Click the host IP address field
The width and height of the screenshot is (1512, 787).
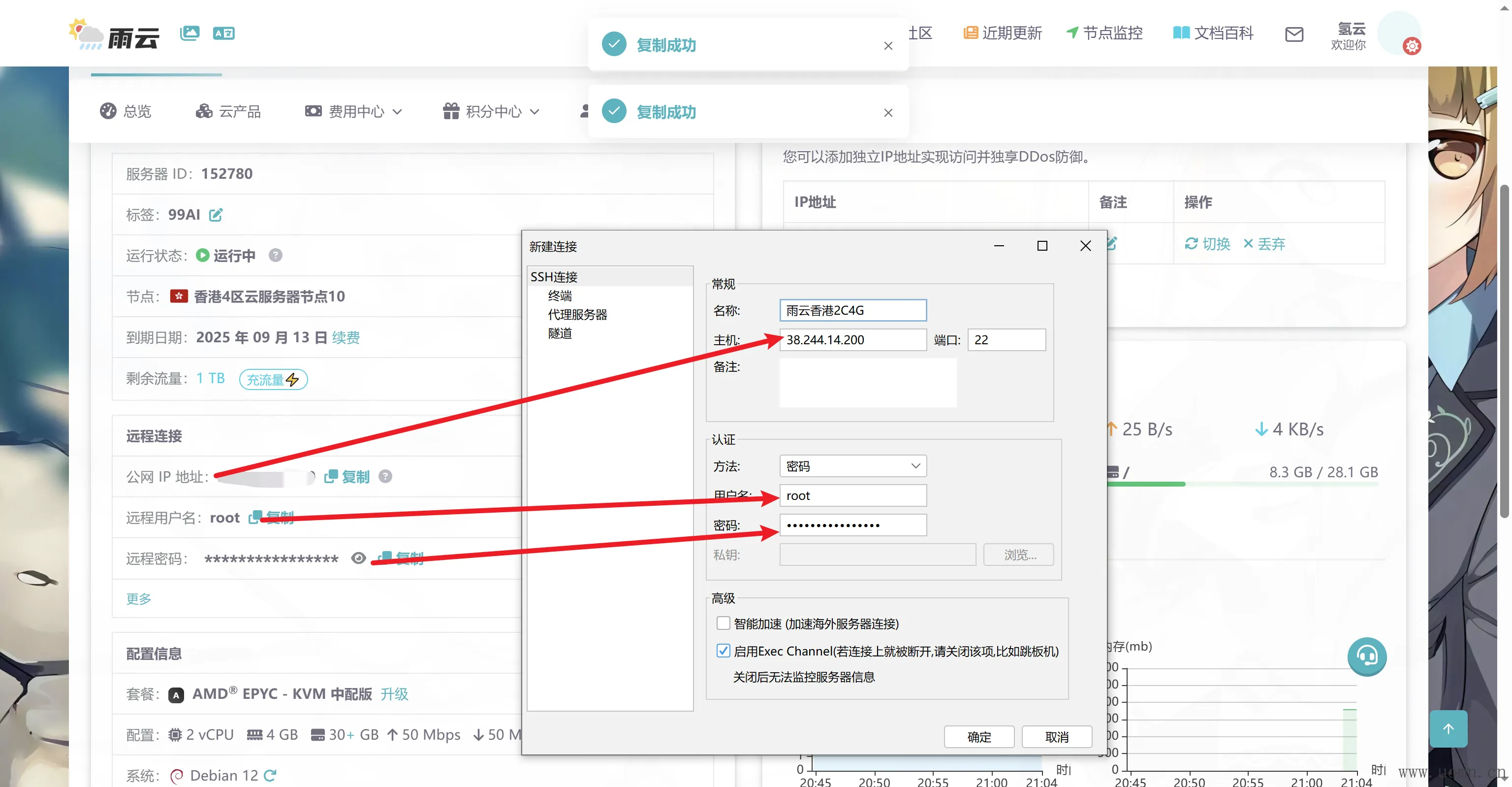852,339
